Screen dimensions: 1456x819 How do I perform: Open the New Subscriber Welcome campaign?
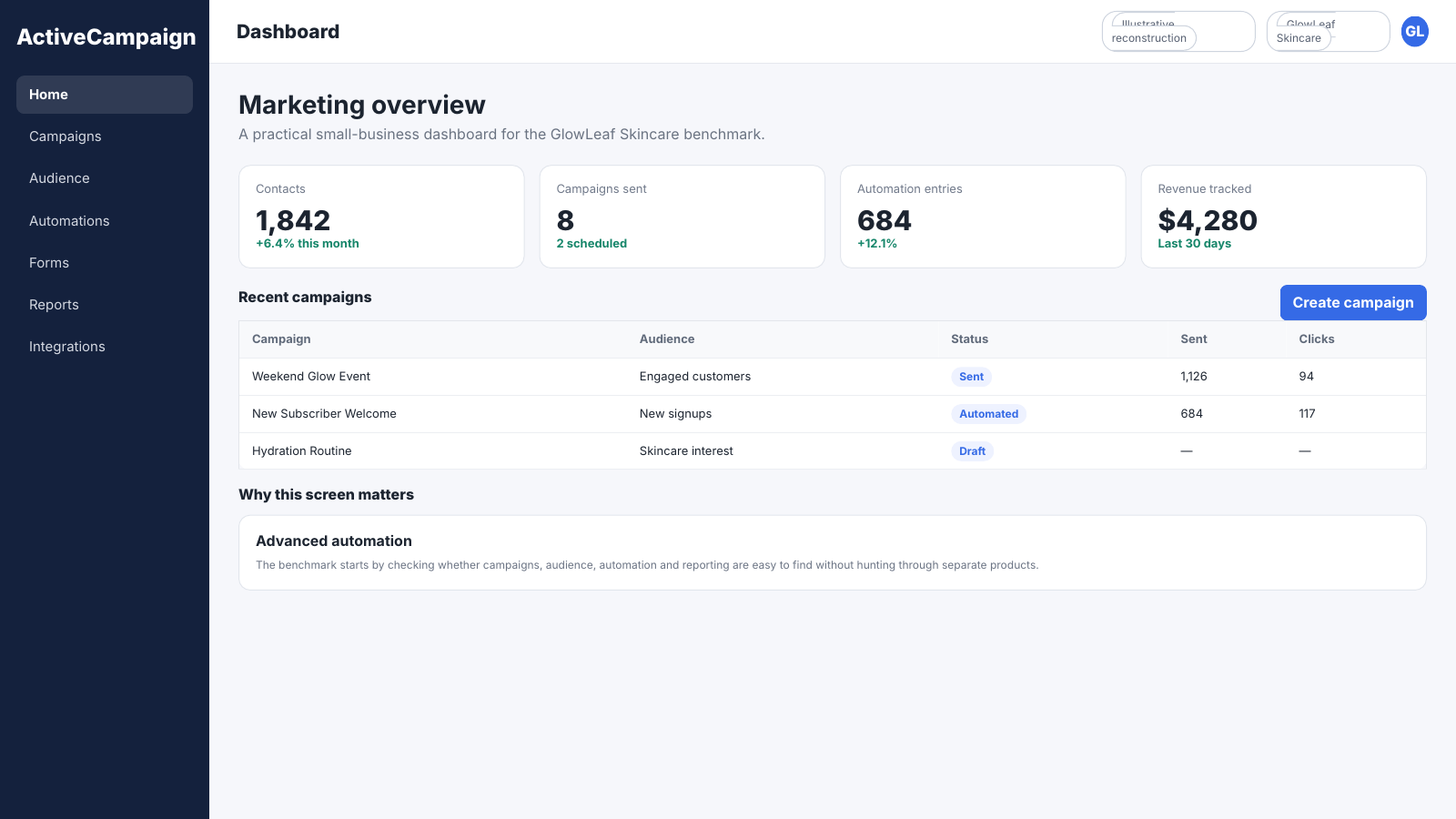pos(324,414)
